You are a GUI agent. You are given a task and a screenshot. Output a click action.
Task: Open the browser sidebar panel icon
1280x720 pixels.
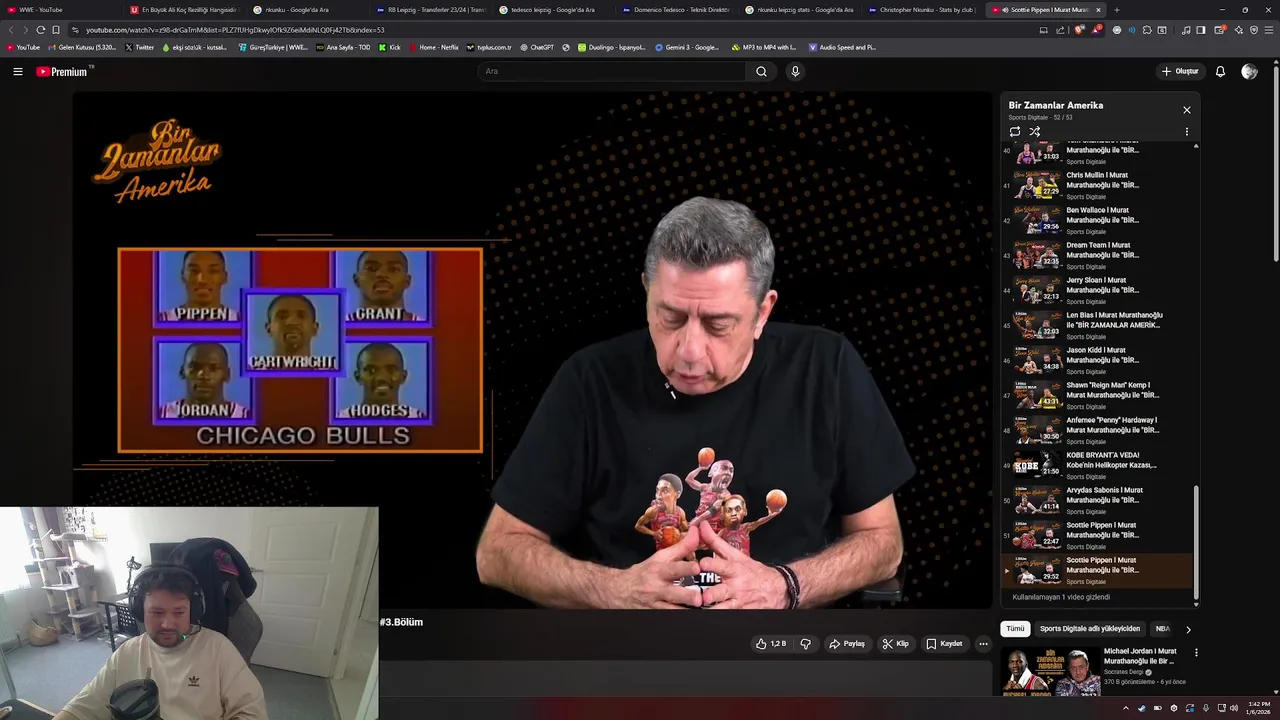tap(1201, 30)
